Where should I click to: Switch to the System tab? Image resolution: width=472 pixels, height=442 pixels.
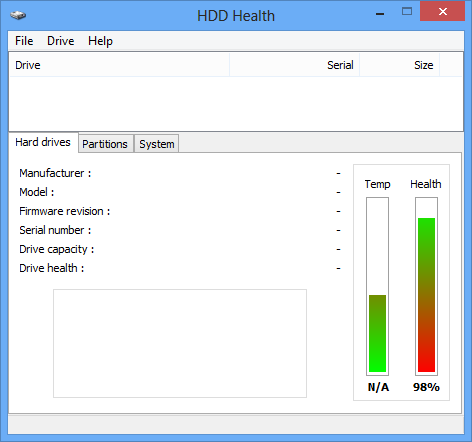[x=157, y=144]
